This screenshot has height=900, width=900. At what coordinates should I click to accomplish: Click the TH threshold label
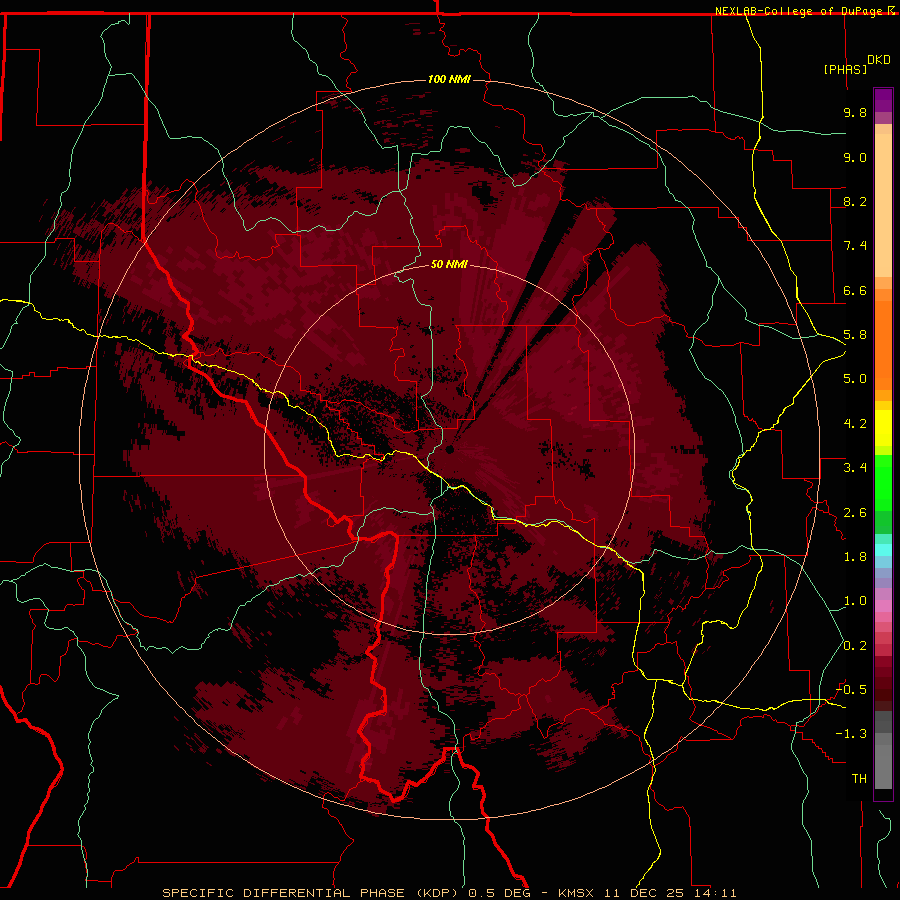(x=859, y=779)
